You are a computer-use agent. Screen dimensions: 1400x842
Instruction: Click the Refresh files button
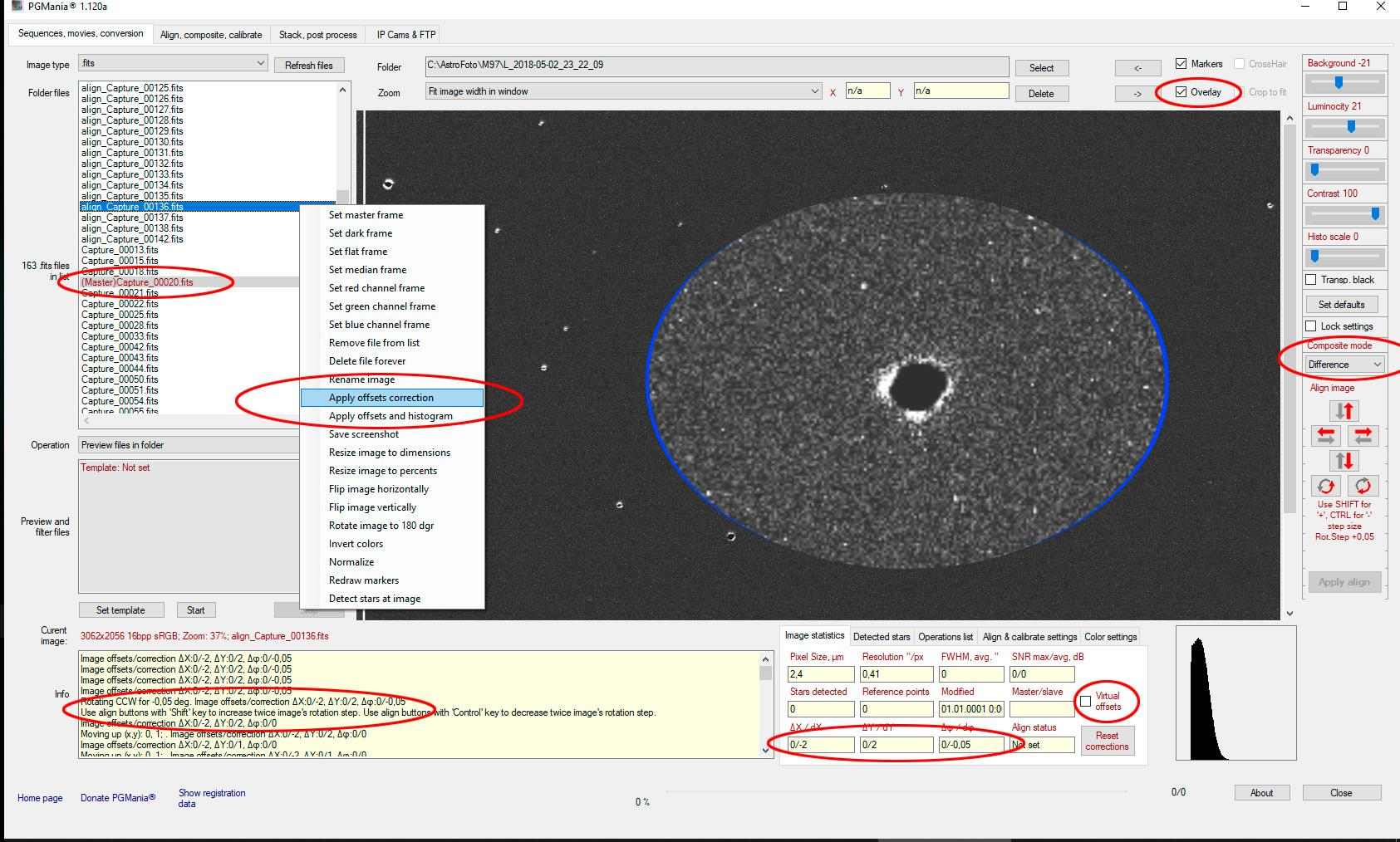(308, 66)
